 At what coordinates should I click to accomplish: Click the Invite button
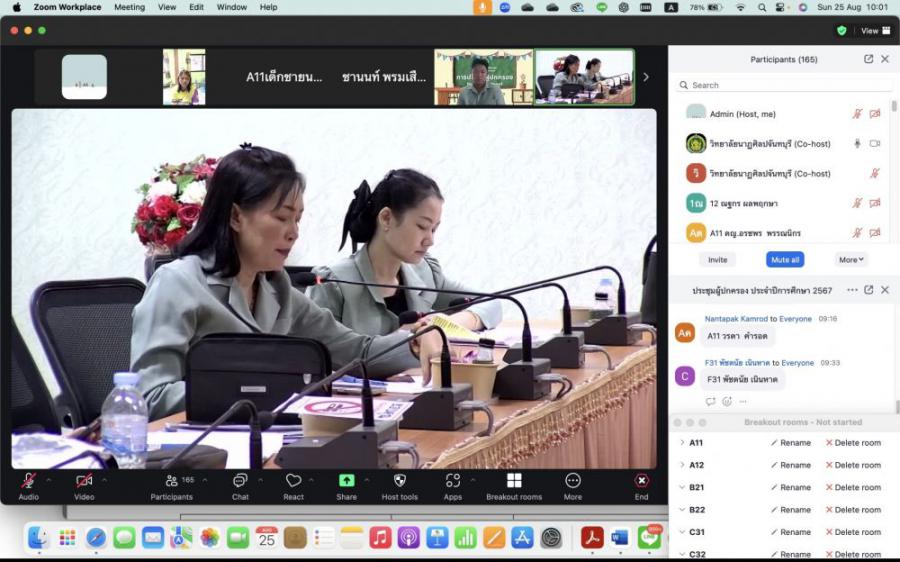[x=717, y=259]
